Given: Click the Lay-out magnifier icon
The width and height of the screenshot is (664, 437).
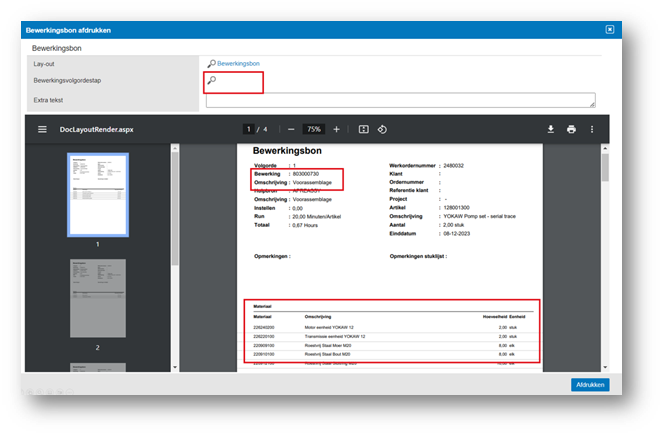Looking at the screenshot, I should (x=210, y=63).
